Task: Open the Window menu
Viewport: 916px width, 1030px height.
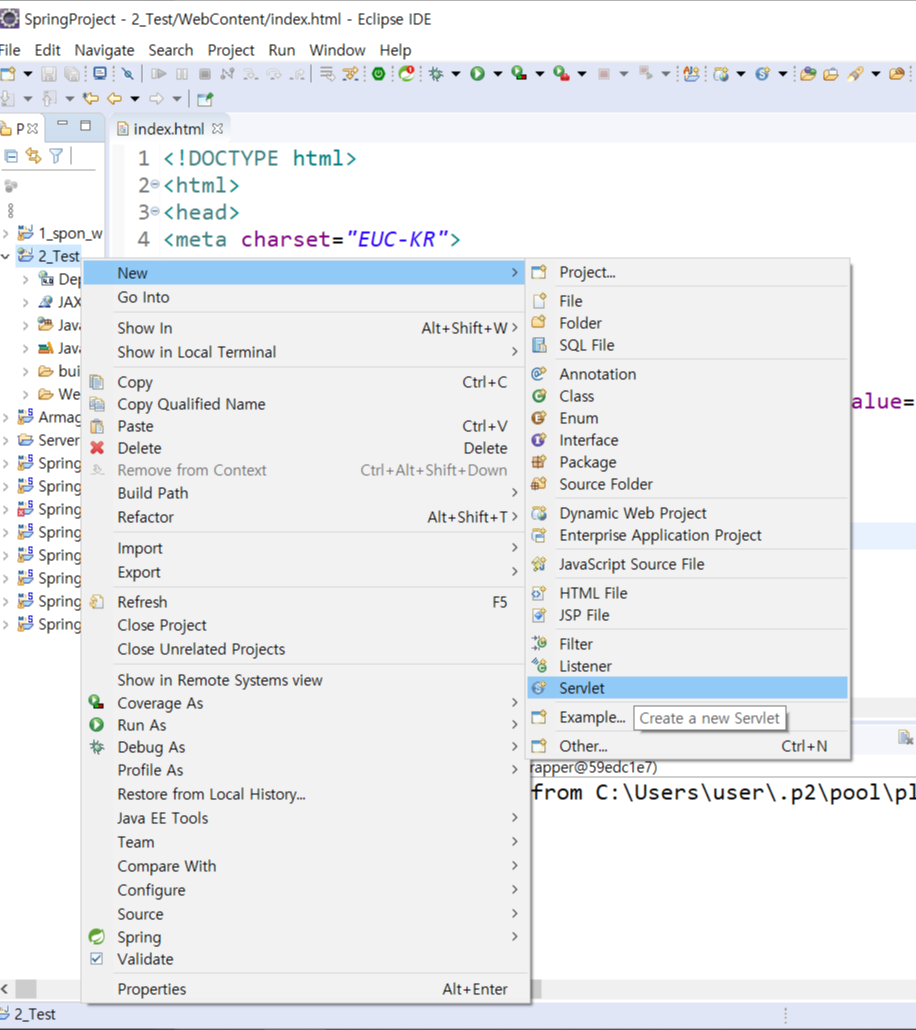Action: click(x=337, y=50)
